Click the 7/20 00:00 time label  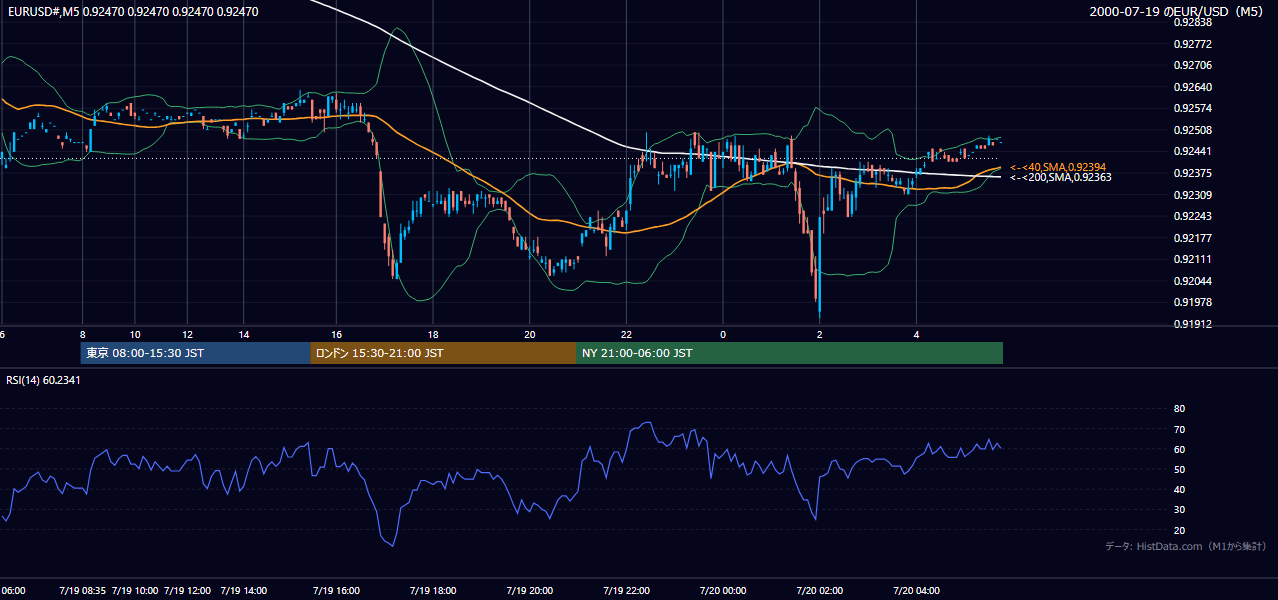coord(723,591)
